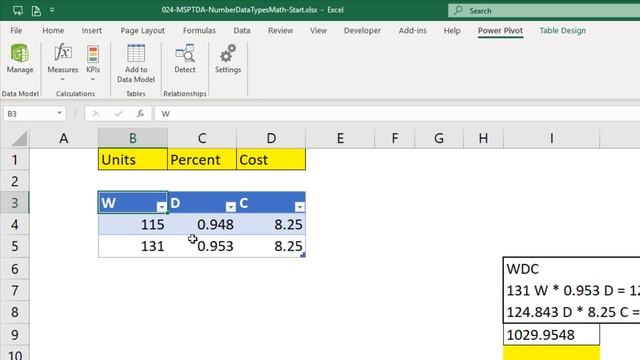640x360 pixels.
Task: Open Customize Quick Access Toolbar arrow
Action: 52,10
